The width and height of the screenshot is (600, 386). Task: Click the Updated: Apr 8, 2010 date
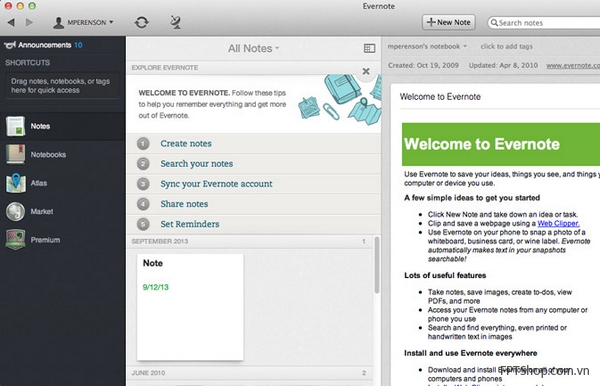(503, 65)
